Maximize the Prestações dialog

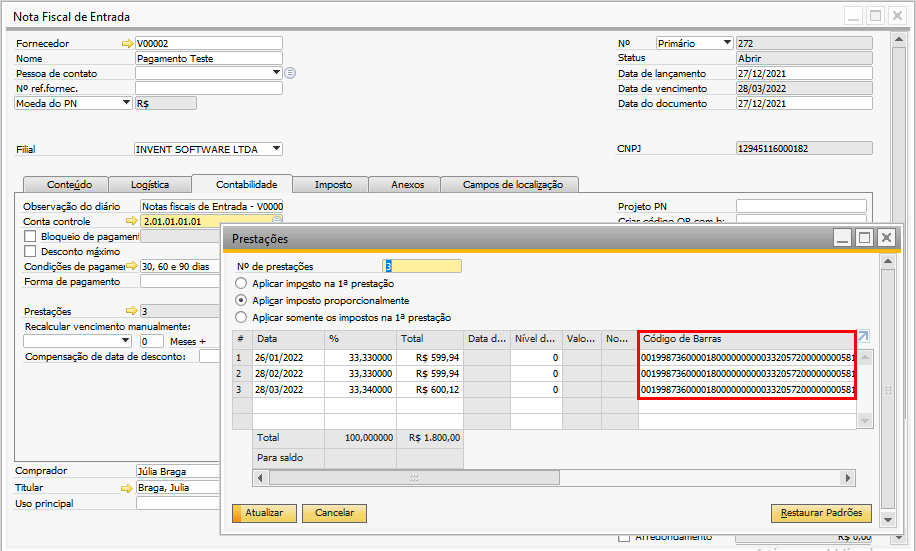[x=865, y=238]
